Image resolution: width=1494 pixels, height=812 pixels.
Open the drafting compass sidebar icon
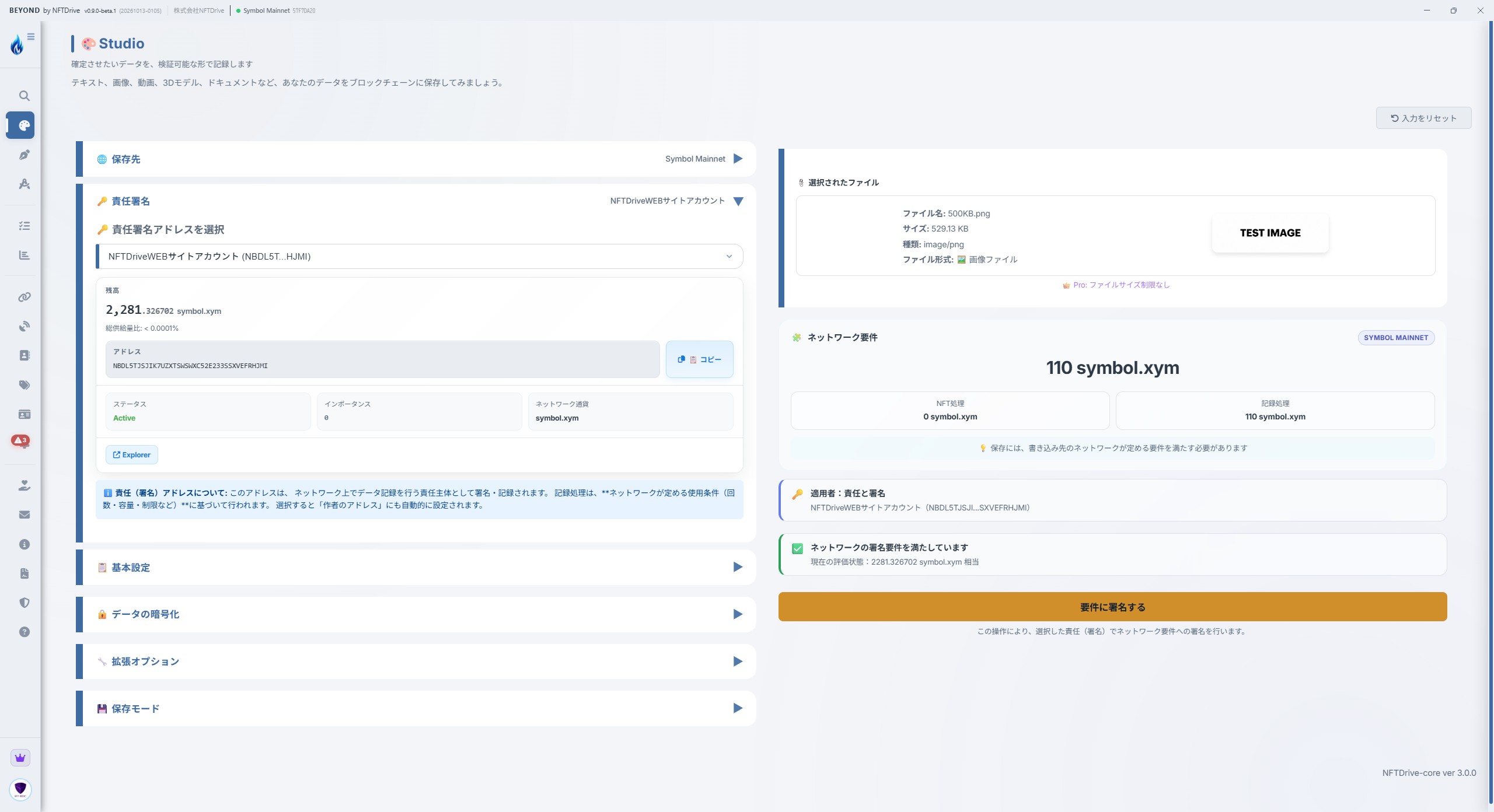tap(24, 184)
